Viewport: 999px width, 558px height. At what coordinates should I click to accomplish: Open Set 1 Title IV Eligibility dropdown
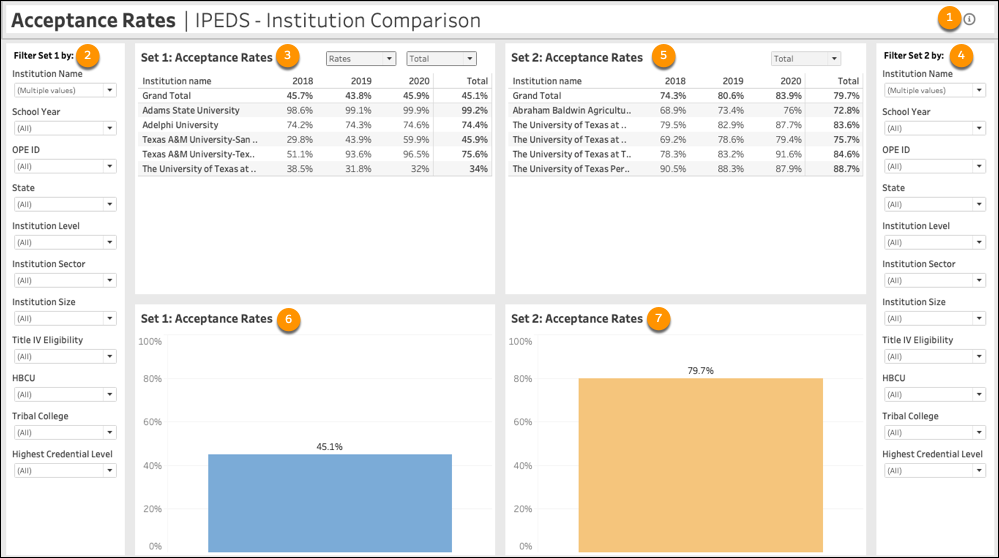coord(64,356)
